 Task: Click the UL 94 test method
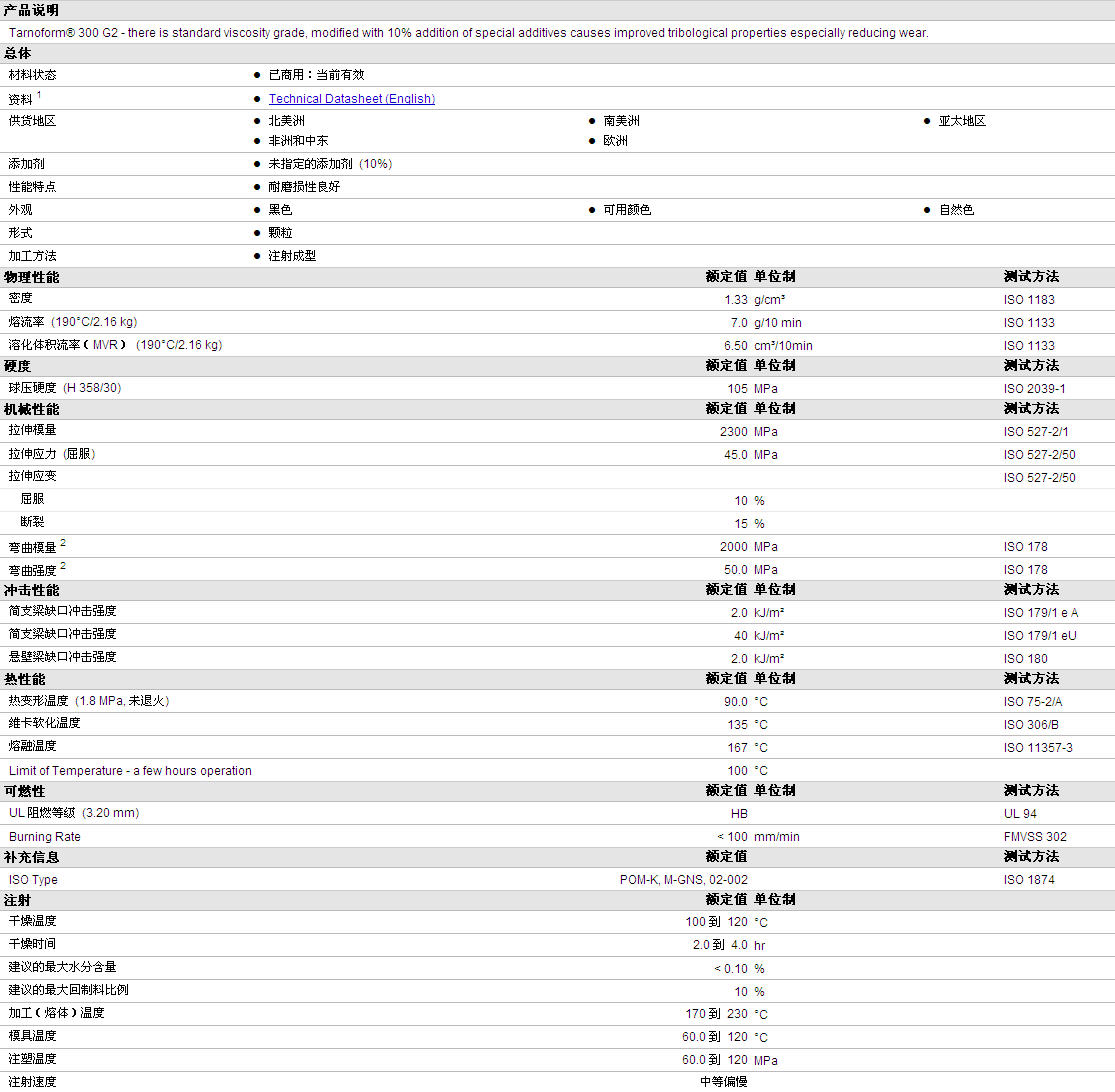click(x=1020, y=814)
